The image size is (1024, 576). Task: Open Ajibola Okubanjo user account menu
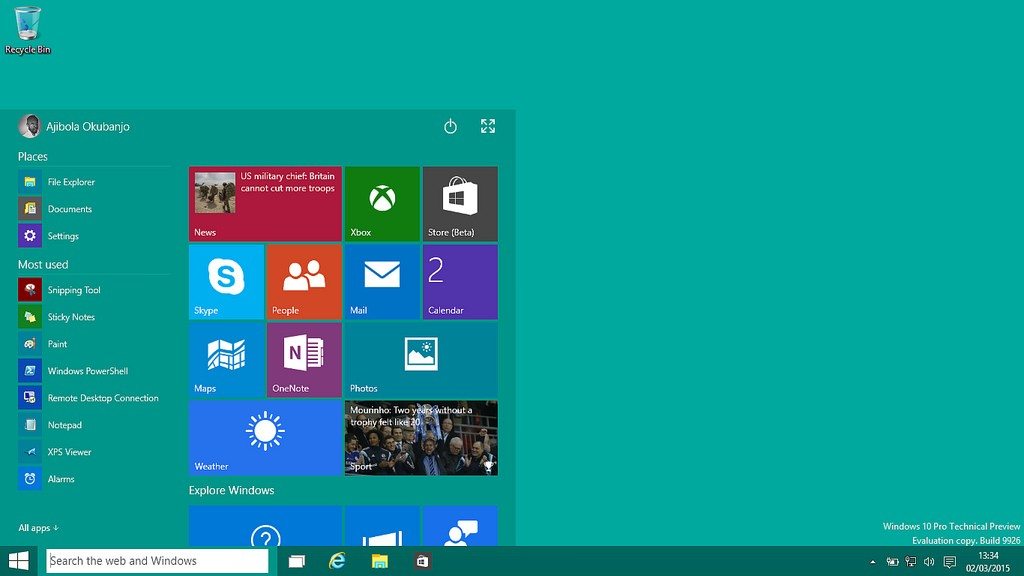(x=74, y=126)
